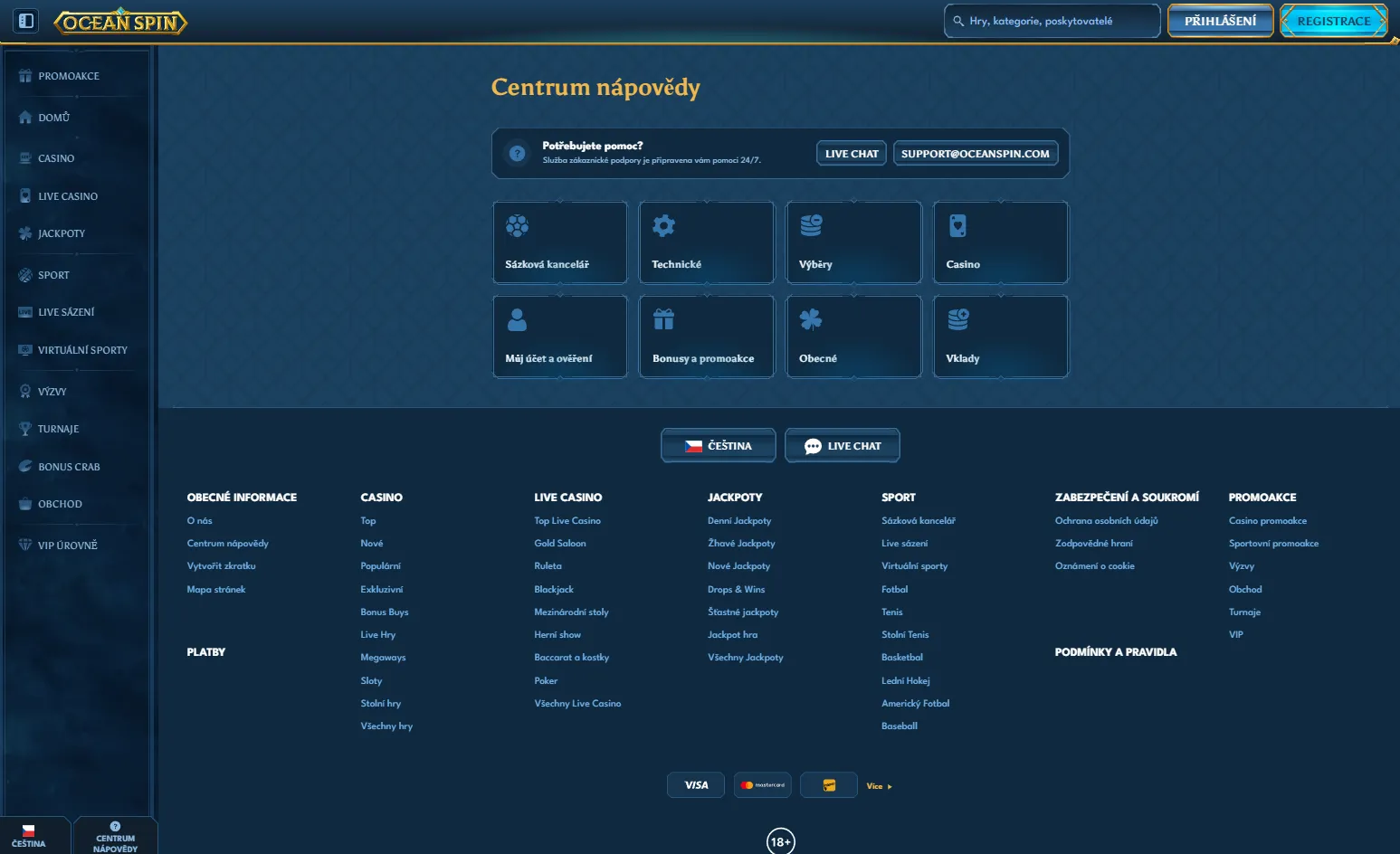Click the Visa payment method icon
This screenshot has height=854, width=1400.
[x=696, y=785]
